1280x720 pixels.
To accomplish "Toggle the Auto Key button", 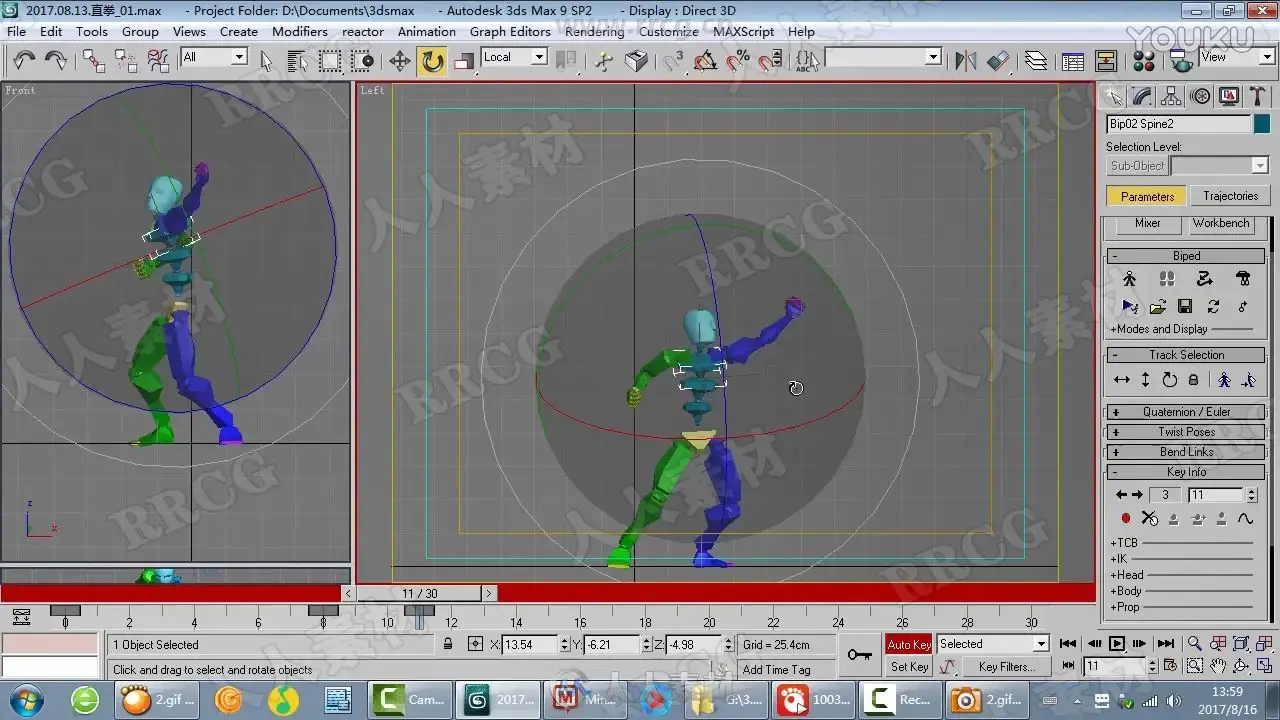I will coord(909,645).
